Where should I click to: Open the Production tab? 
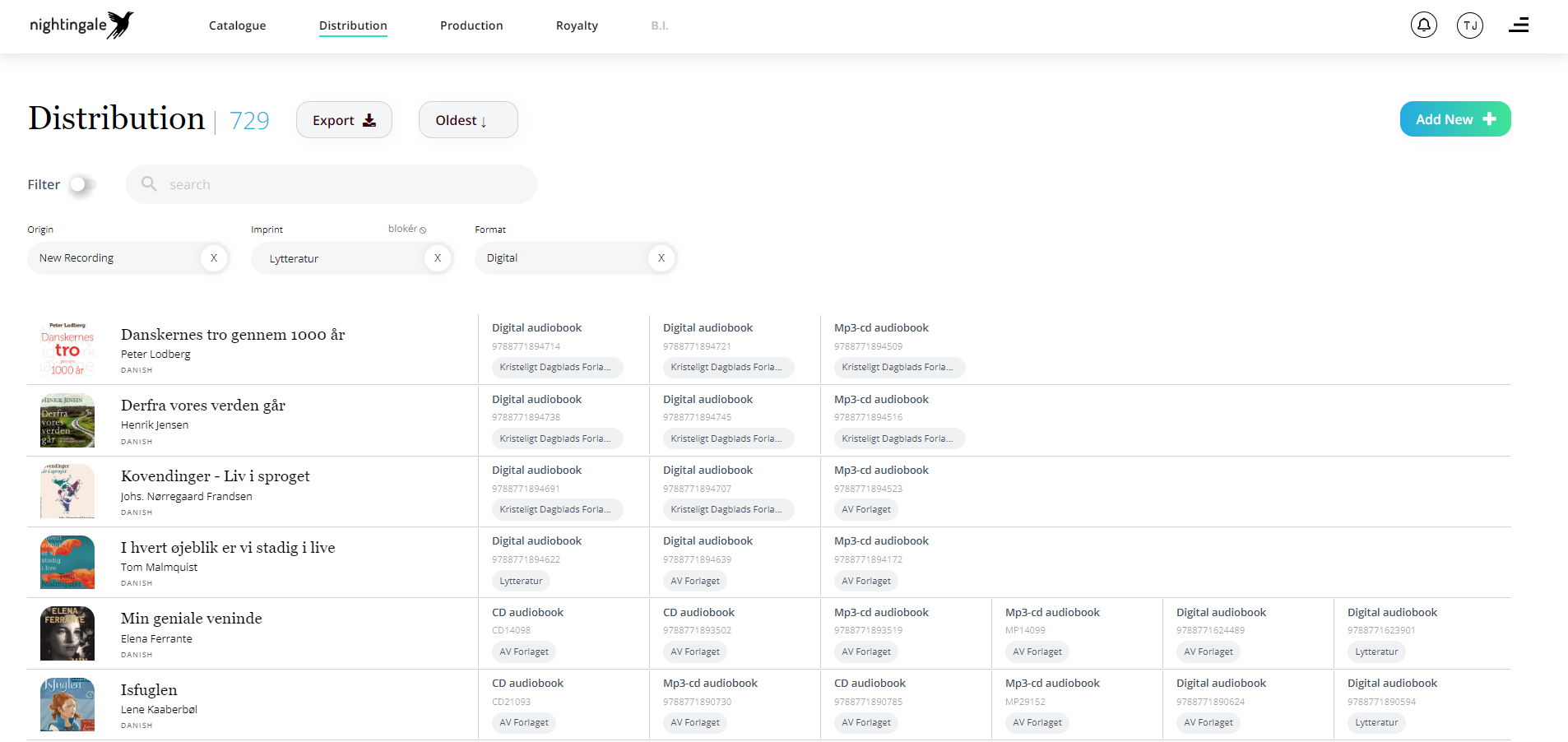coord(471,26)
